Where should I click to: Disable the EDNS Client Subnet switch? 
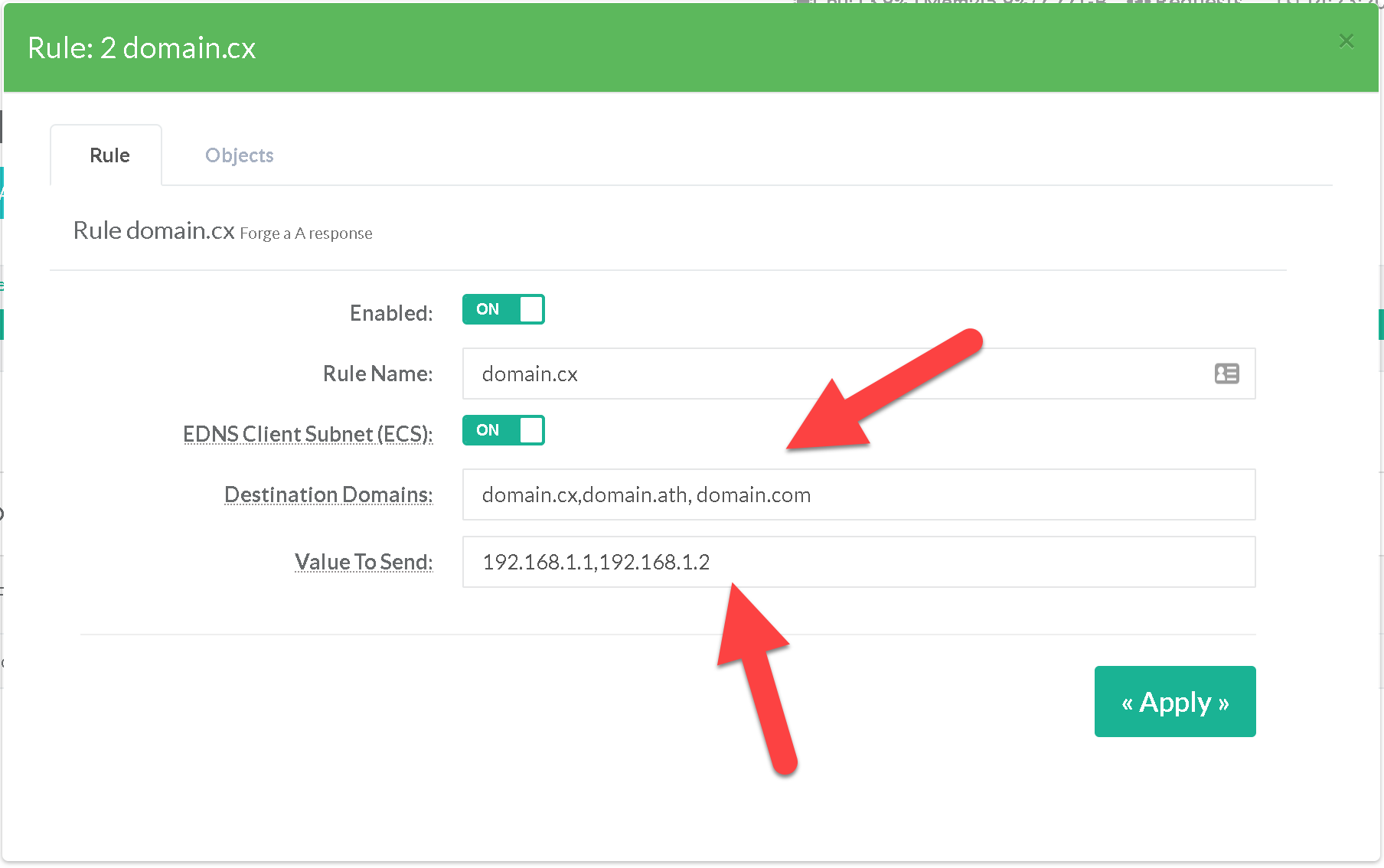503,430
